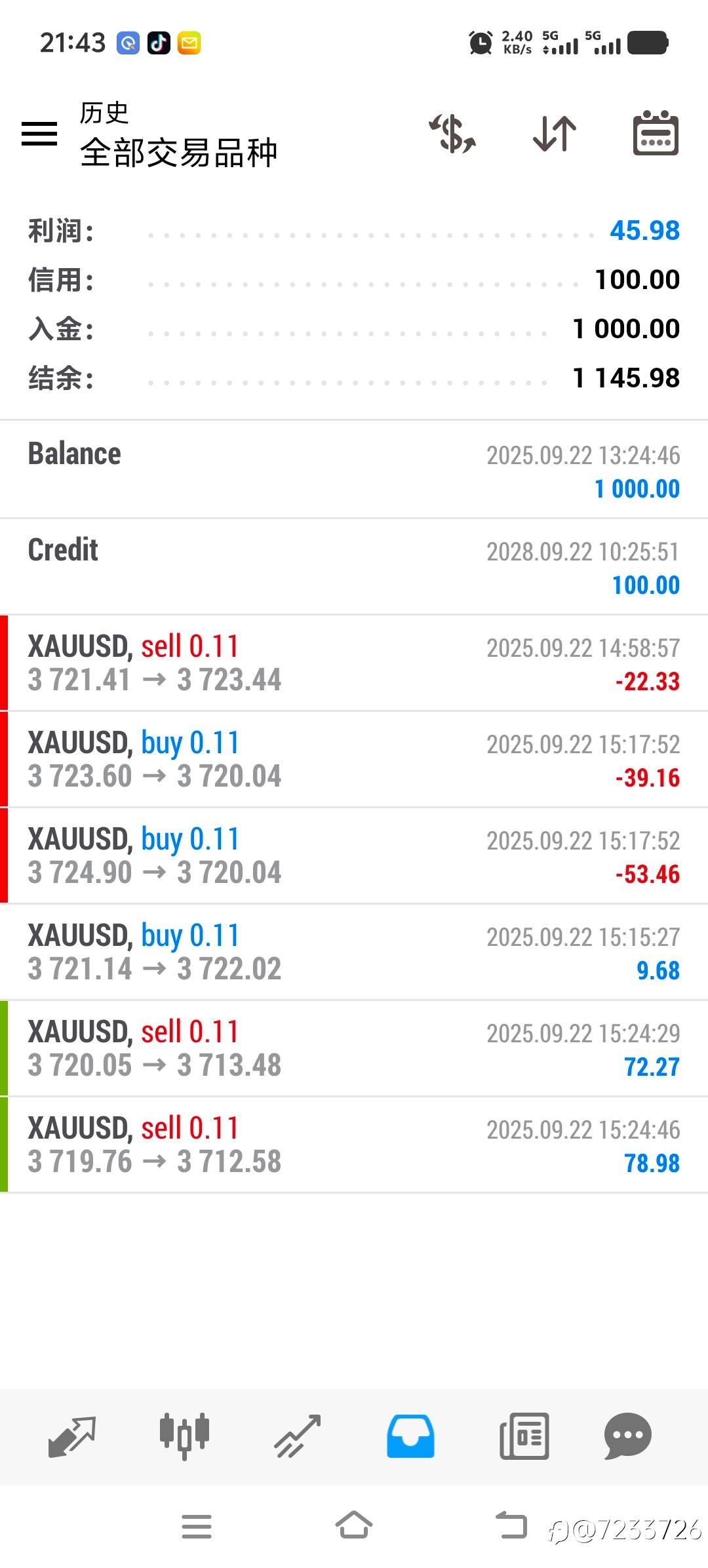Screen dimensions: 708x1568
Task: Open the calendar date range picker
Action: [x=656, y=134]
